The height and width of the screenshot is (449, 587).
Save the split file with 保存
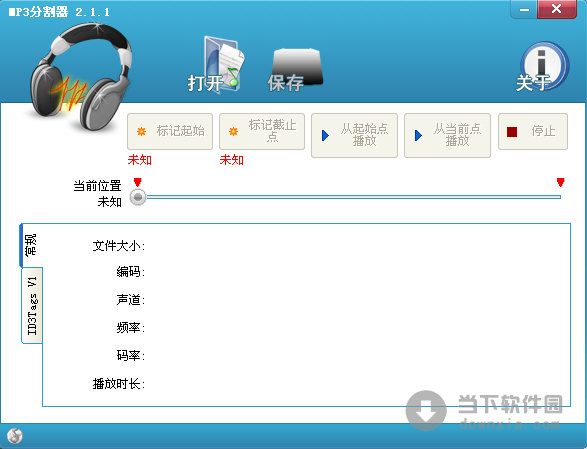tap(294, 70)
